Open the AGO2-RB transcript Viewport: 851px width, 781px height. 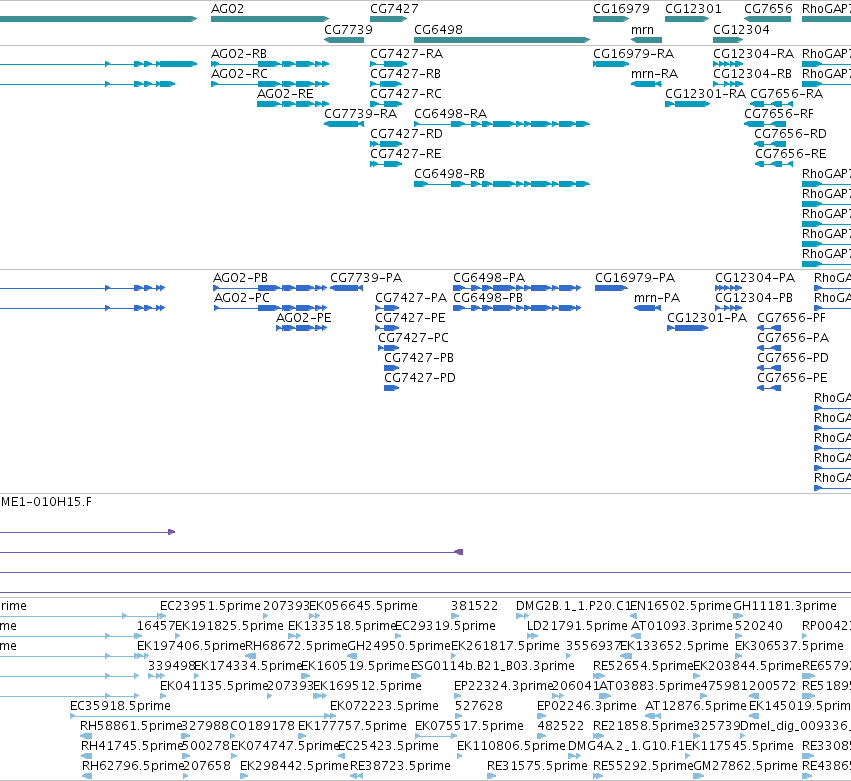270,64
